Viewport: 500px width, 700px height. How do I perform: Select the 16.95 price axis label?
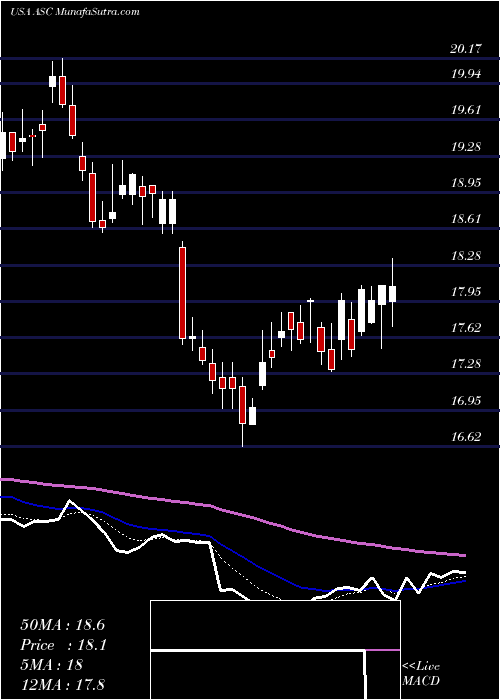coord(466,400)
